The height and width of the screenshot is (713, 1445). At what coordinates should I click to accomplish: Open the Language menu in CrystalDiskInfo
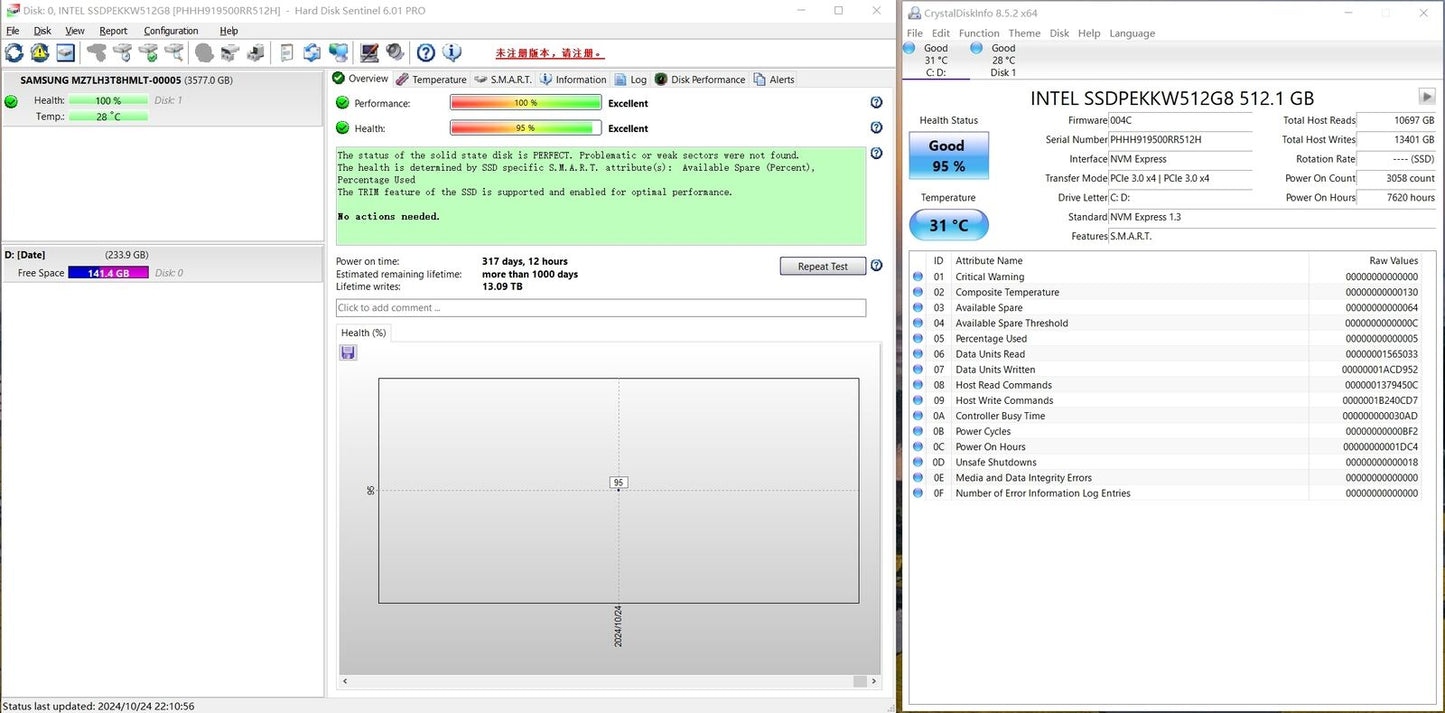pos(1132,33)
